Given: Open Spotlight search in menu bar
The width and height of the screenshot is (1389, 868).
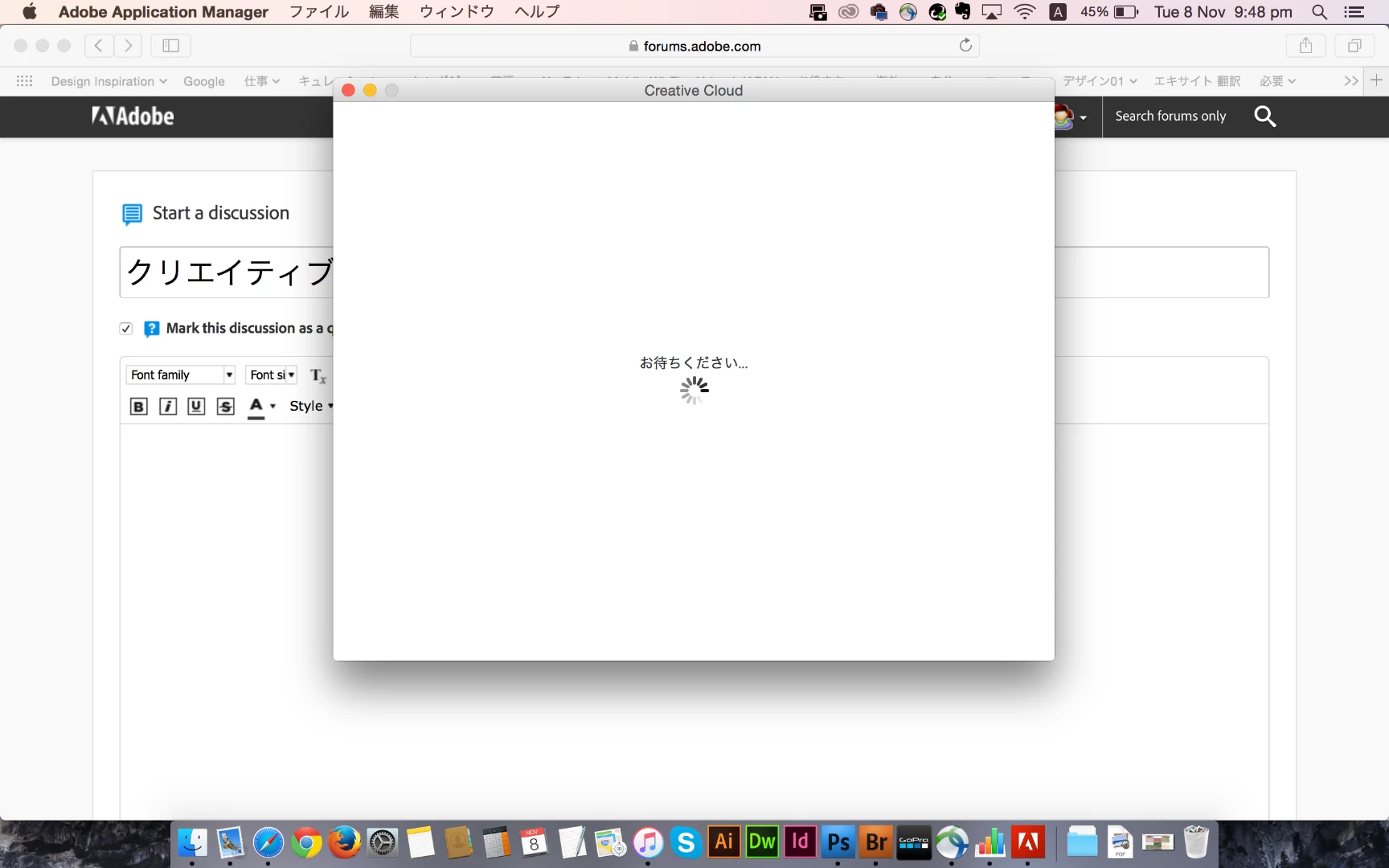Looking at the screenshot, I should (1319, 12).
